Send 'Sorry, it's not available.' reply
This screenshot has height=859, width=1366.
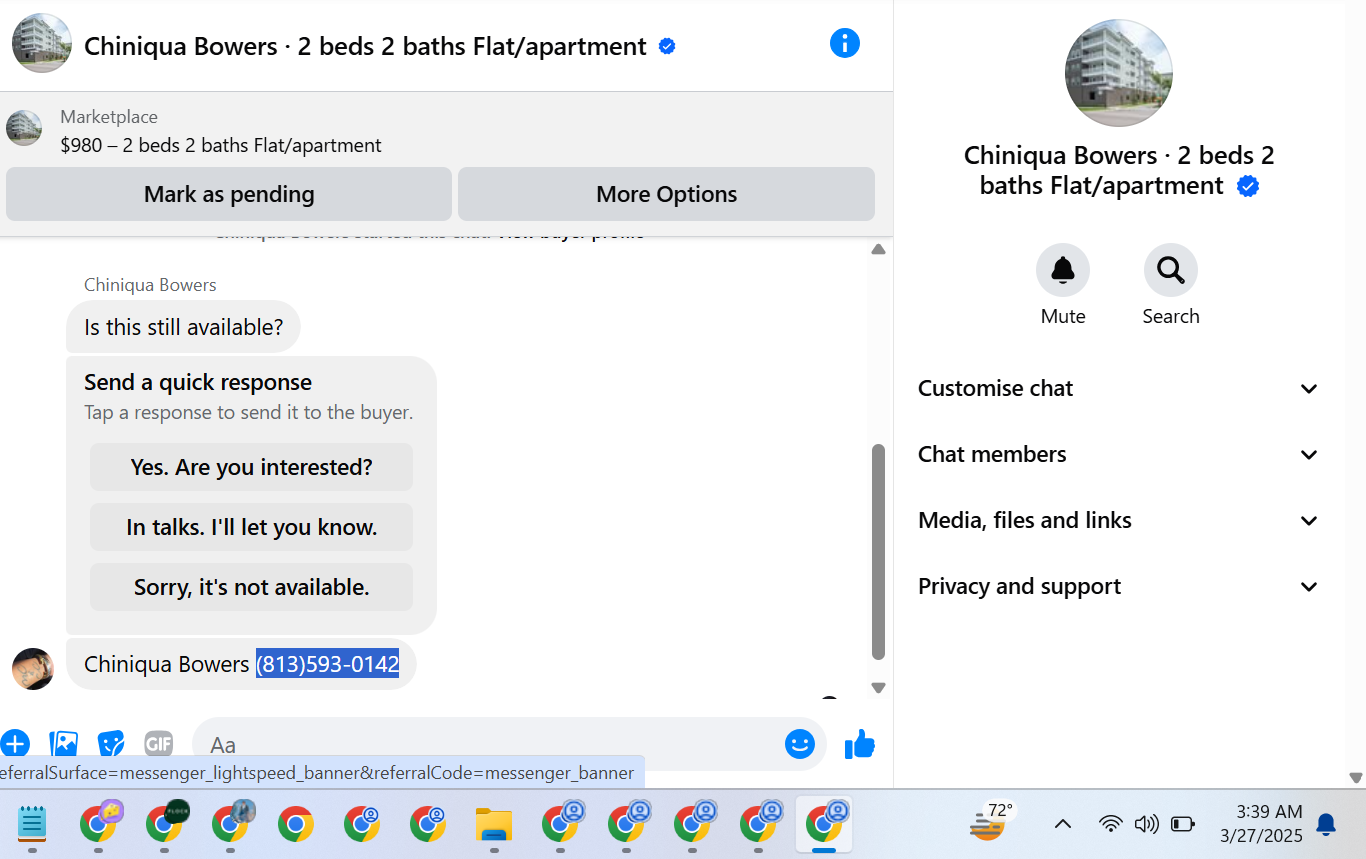click(251, 587)
